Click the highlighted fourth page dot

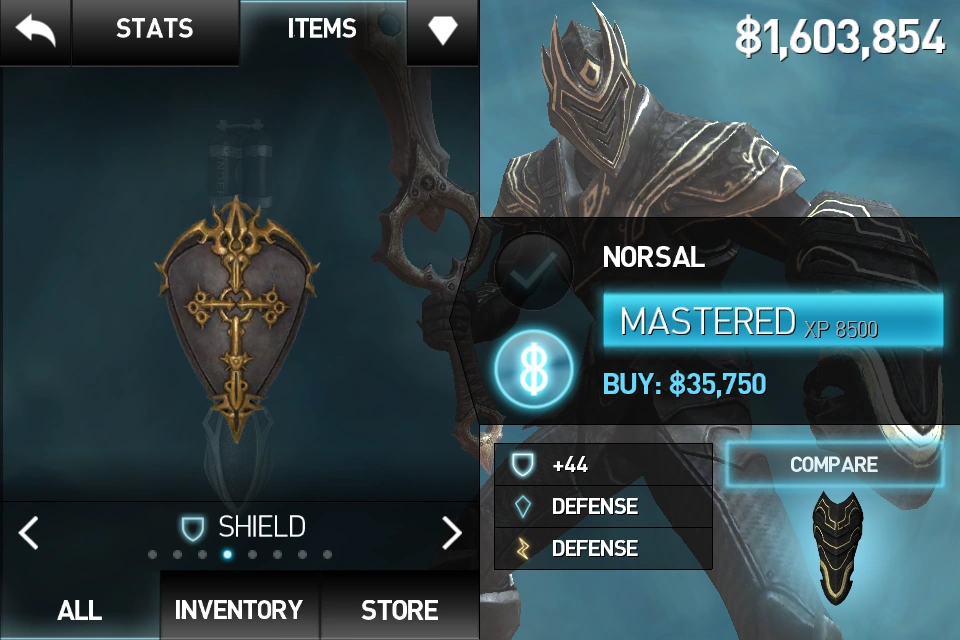pos(227,554)
